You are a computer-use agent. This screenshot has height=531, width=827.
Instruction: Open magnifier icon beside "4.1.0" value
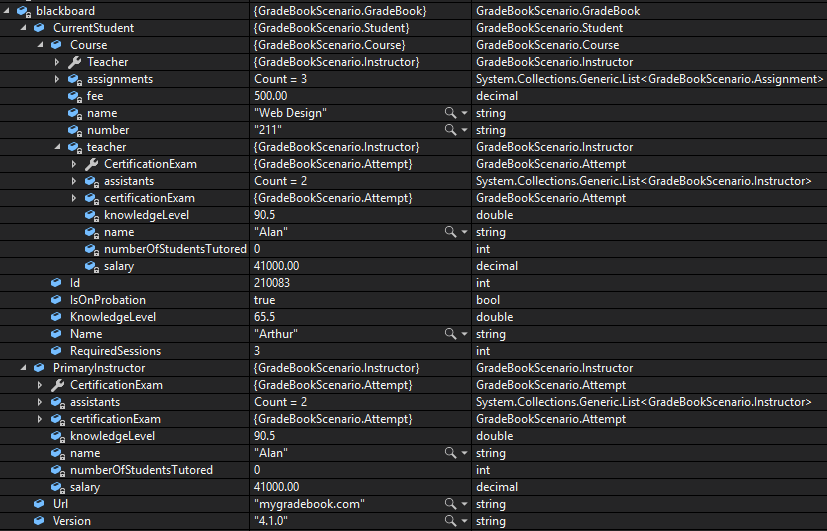tap(450, 521)
